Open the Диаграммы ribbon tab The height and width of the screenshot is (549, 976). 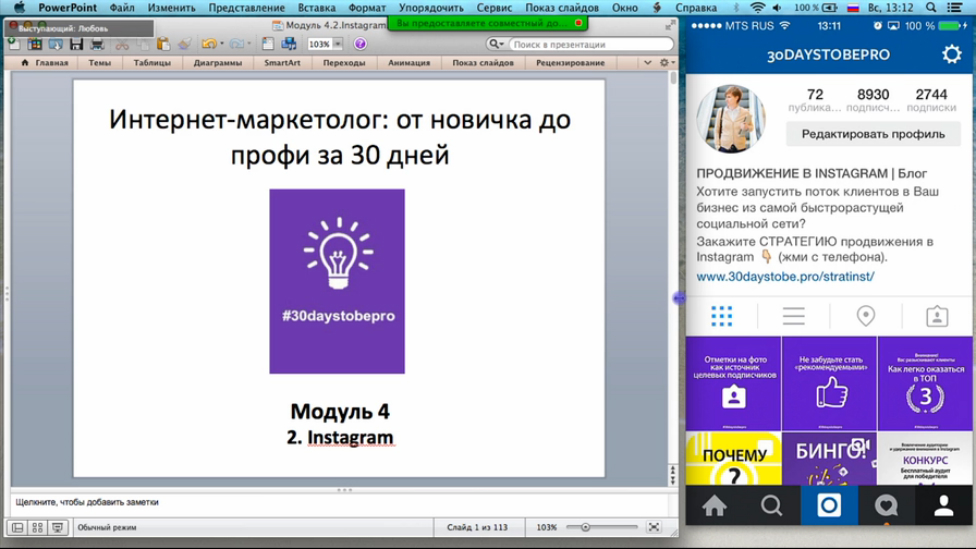[217, 63]
